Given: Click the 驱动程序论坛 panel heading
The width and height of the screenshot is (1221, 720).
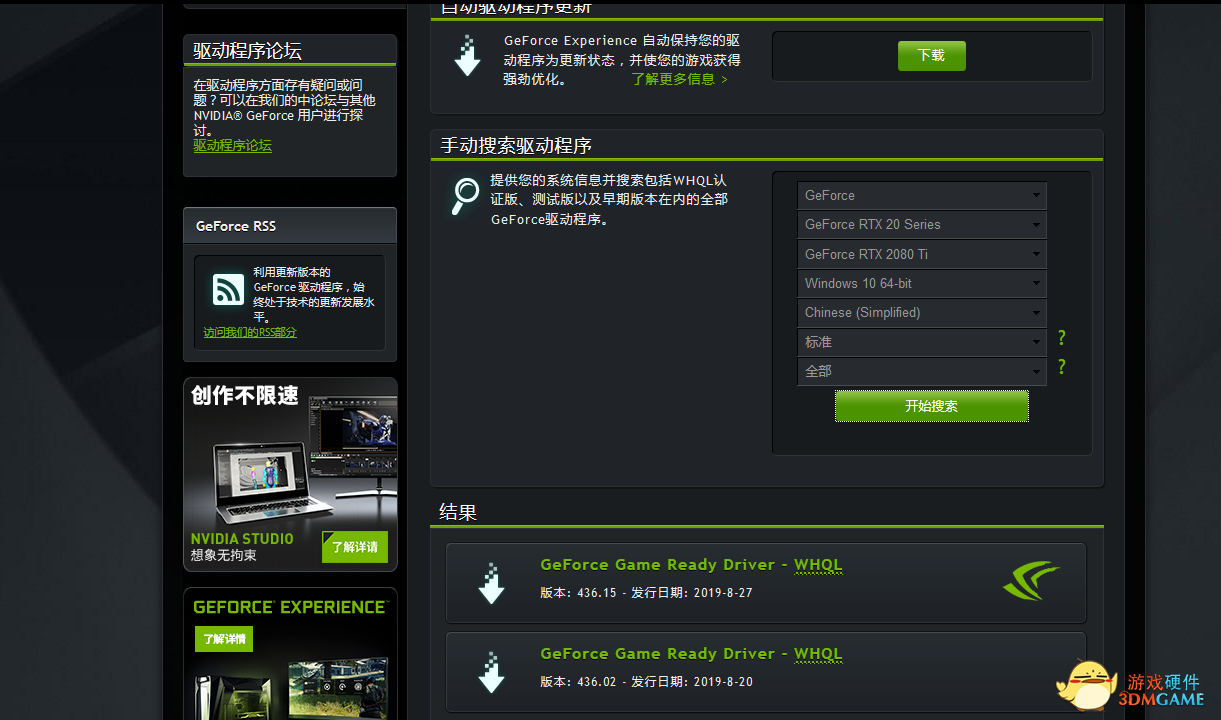Looking at the screenshot, I should click(x=248, y=51).
